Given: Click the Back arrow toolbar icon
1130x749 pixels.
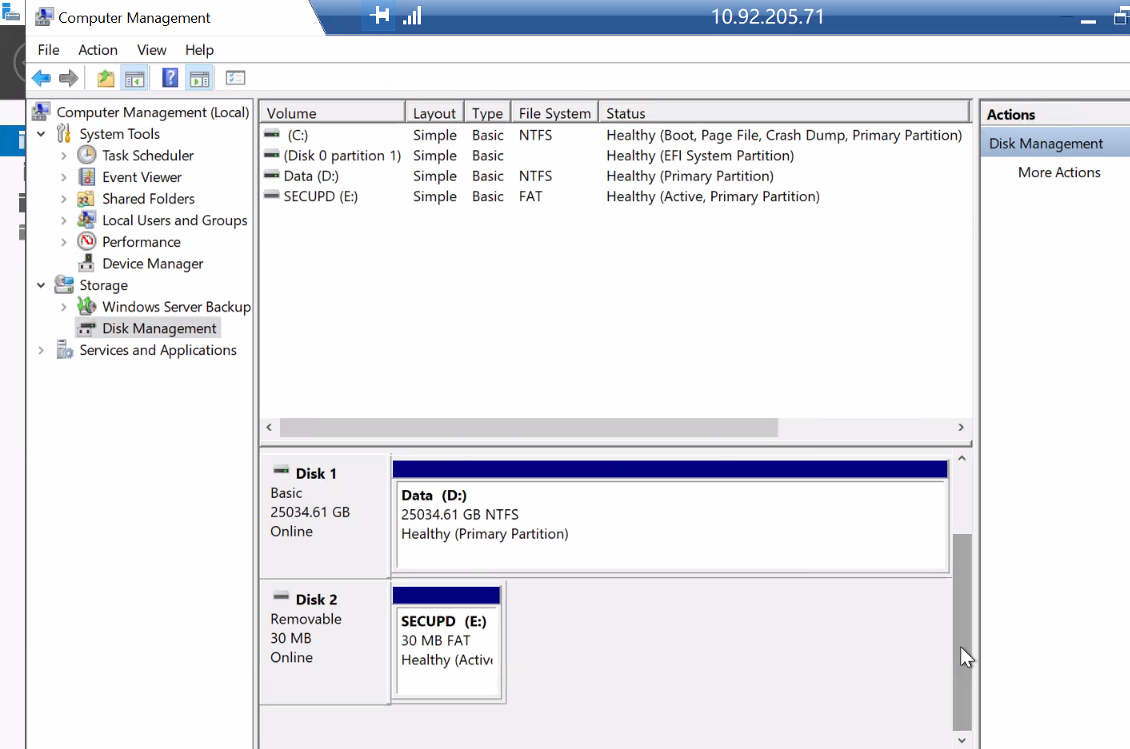Looking at the screenshot, I should coord(41,78).
